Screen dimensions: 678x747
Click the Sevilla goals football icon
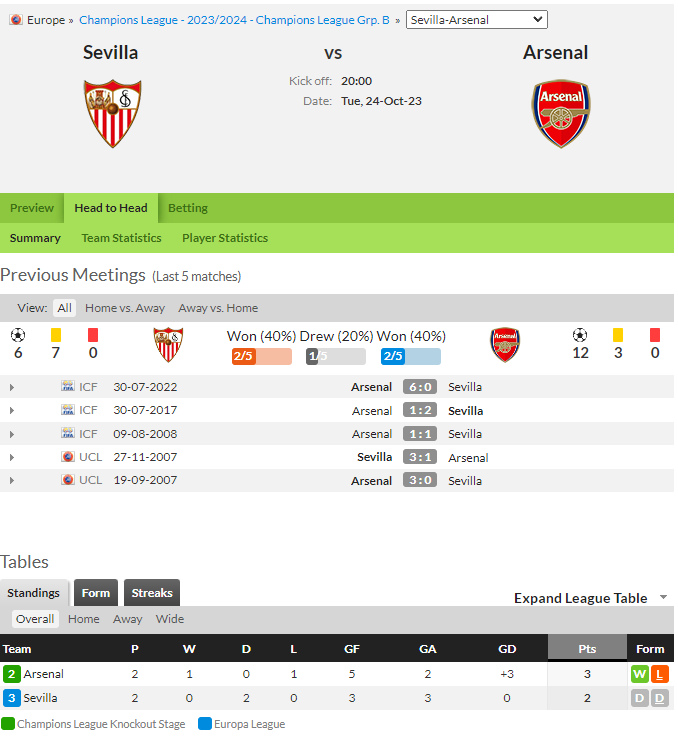pos(18,335)
